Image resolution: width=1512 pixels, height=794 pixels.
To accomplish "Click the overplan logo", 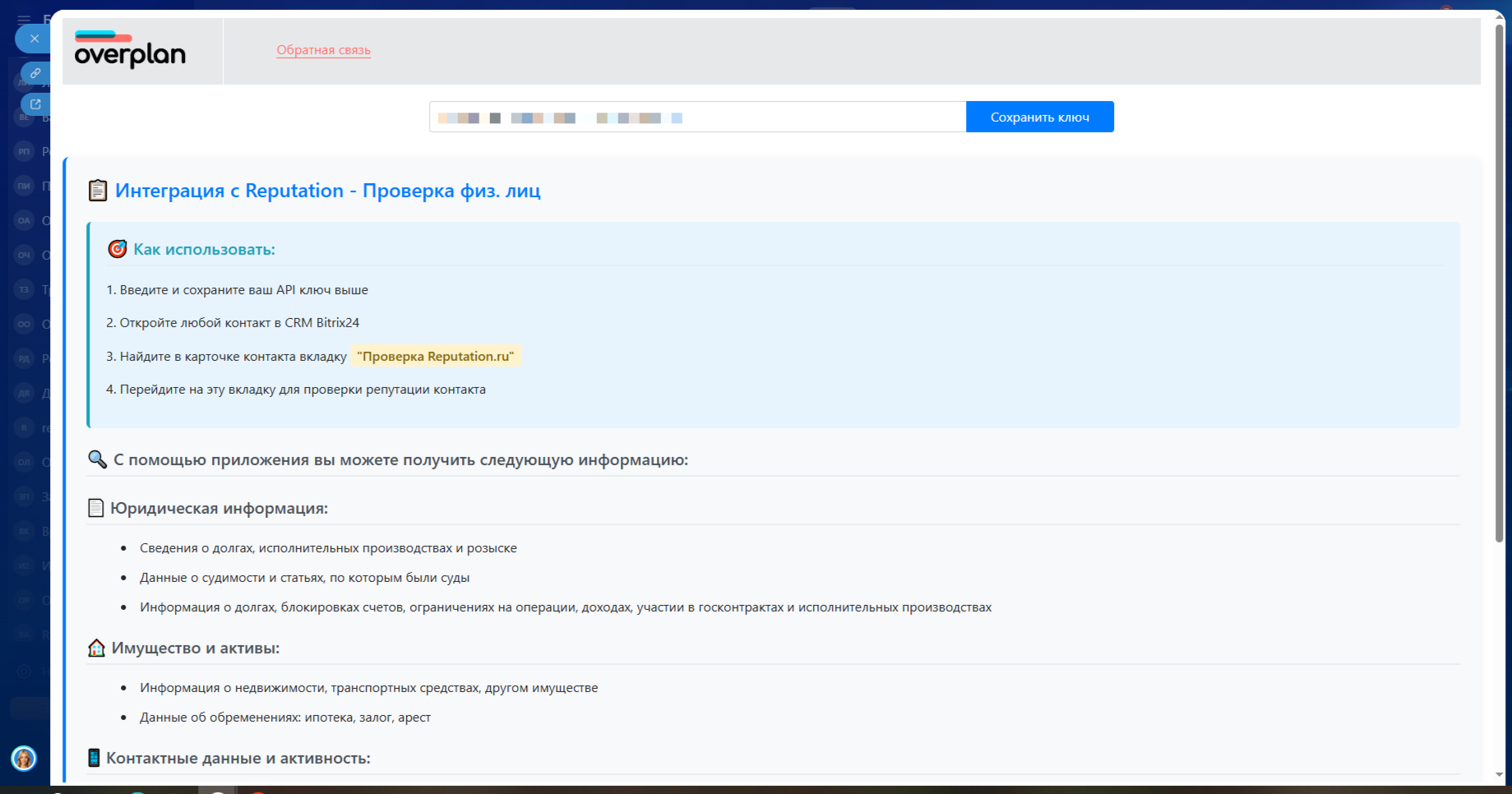I will tap(130, 51).
